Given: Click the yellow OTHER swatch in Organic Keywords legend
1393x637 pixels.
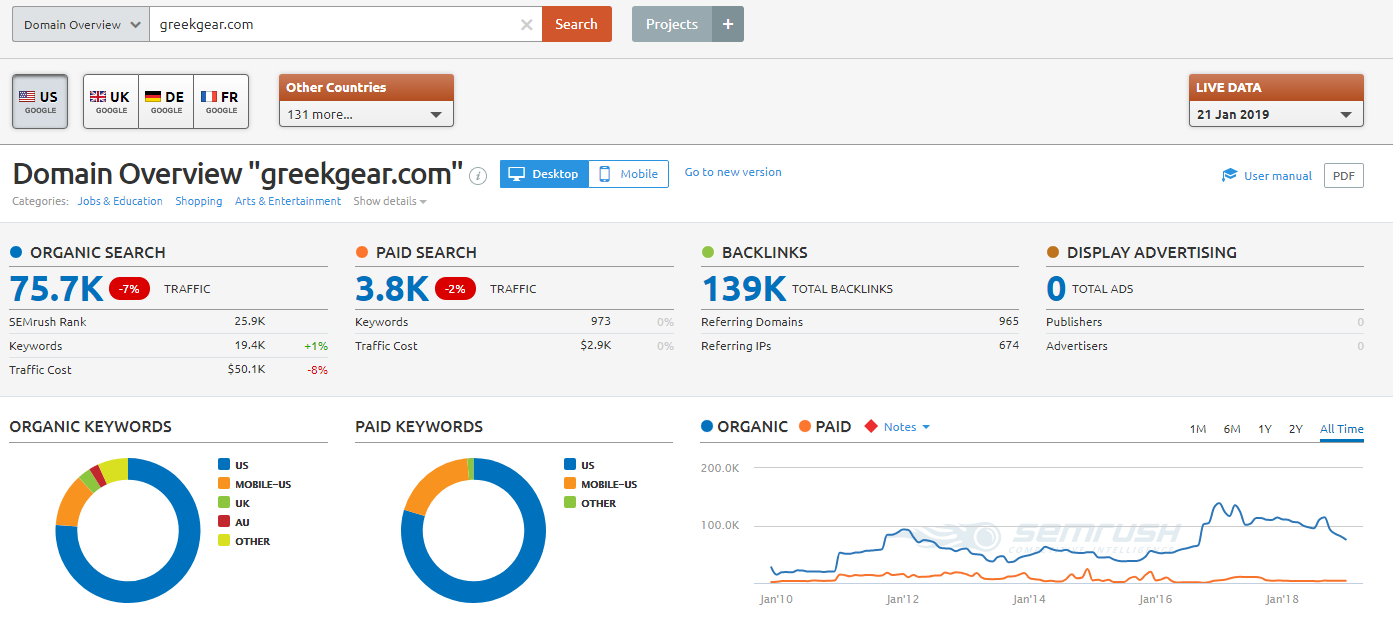Looking at the screenshot, I should (223, 541).
